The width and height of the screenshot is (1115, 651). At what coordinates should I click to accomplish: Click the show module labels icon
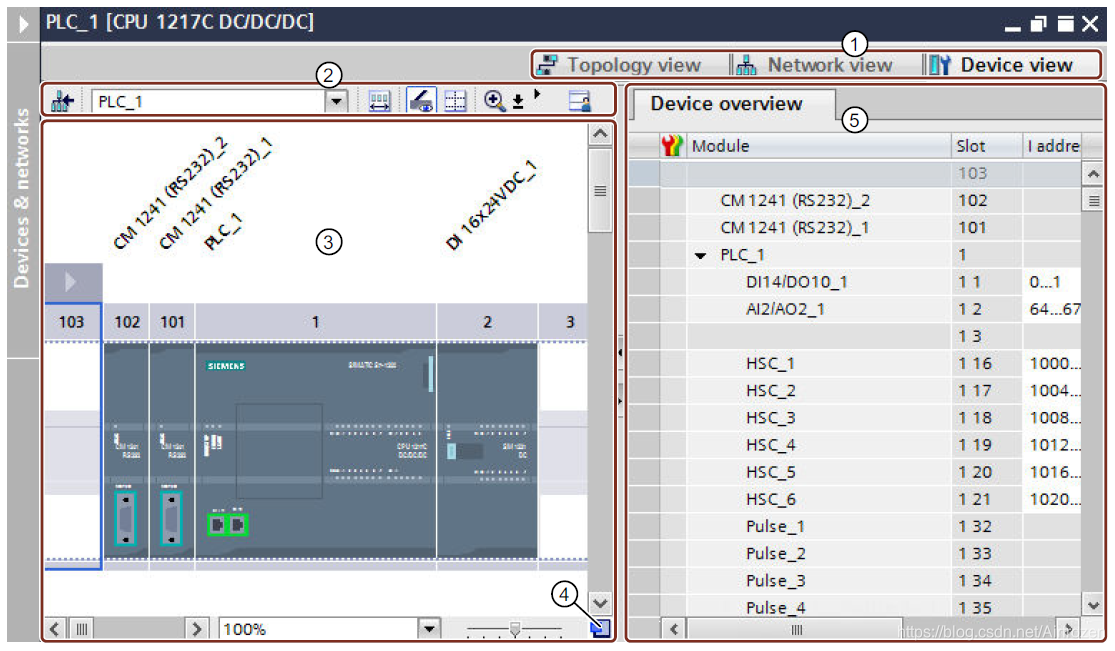pyautogui.click(x=380, y=102)
